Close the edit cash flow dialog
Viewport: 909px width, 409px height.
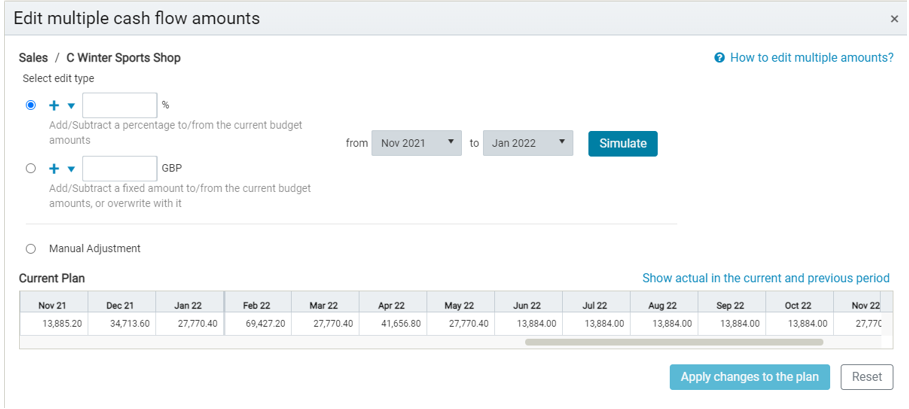click(x=895, y=19)
